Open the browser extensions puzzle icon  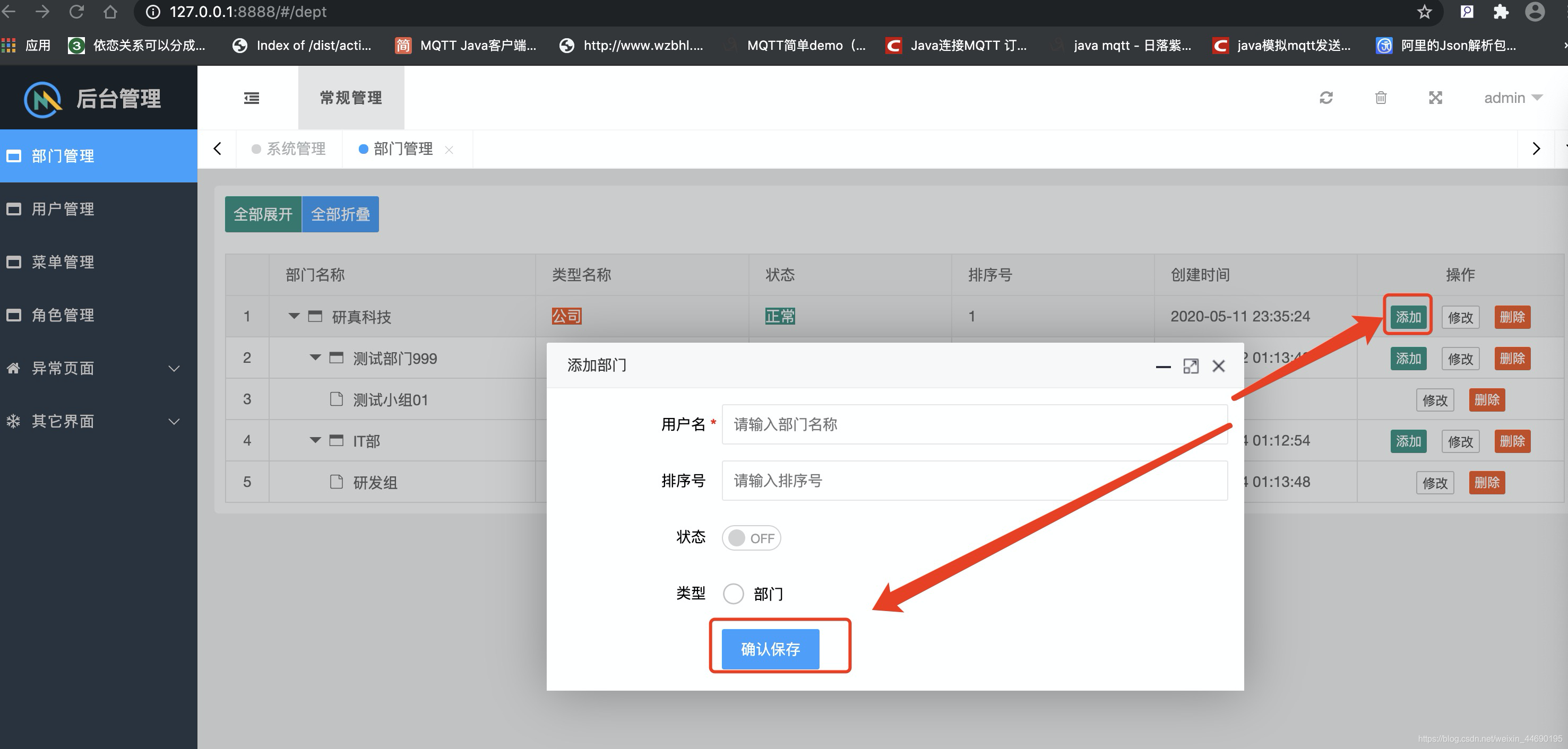[1501, 12]
